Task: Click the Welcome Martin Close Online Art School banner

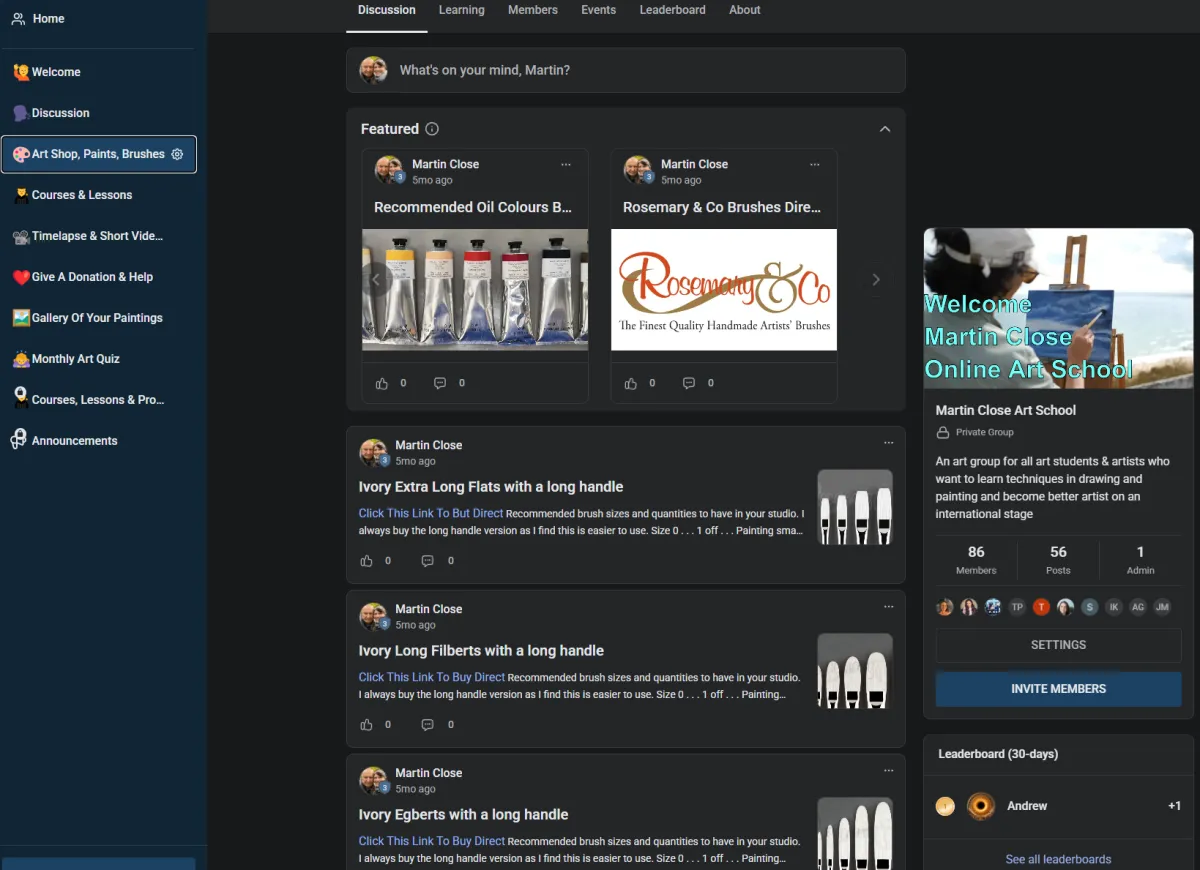Action: pos(1058,308)
